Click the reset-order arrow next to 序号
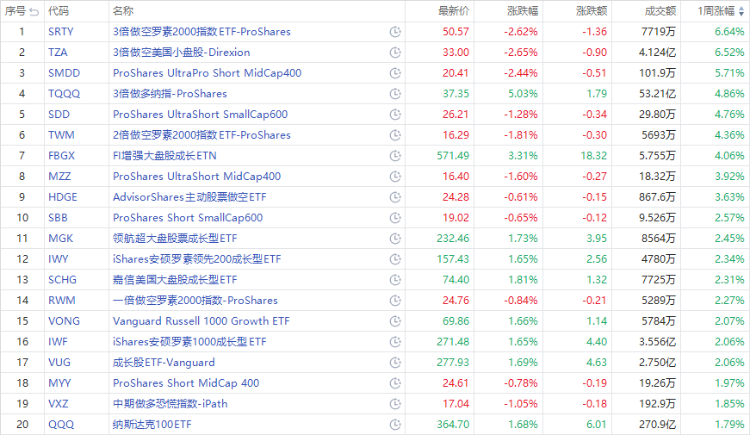This screenshot has width=750, height=435. [34, 11]
